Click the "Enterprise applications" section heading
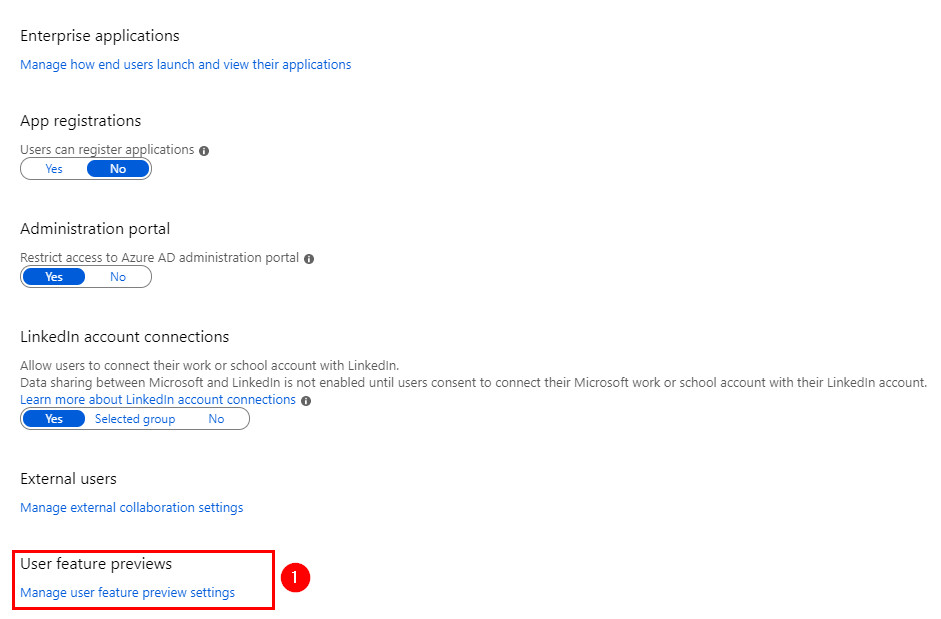 click(x=99, y=35)
